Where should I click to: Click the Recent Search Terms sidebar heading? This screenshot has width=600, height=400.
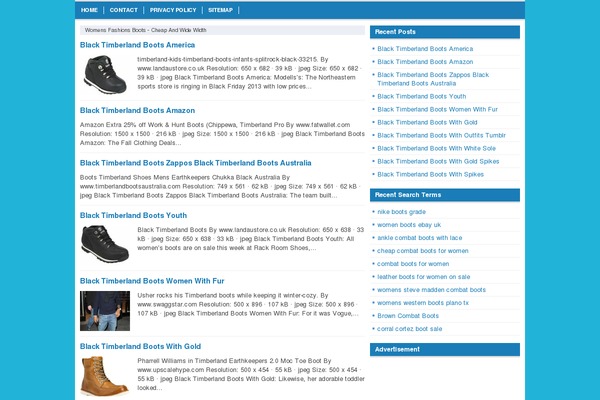coord(445,195)
